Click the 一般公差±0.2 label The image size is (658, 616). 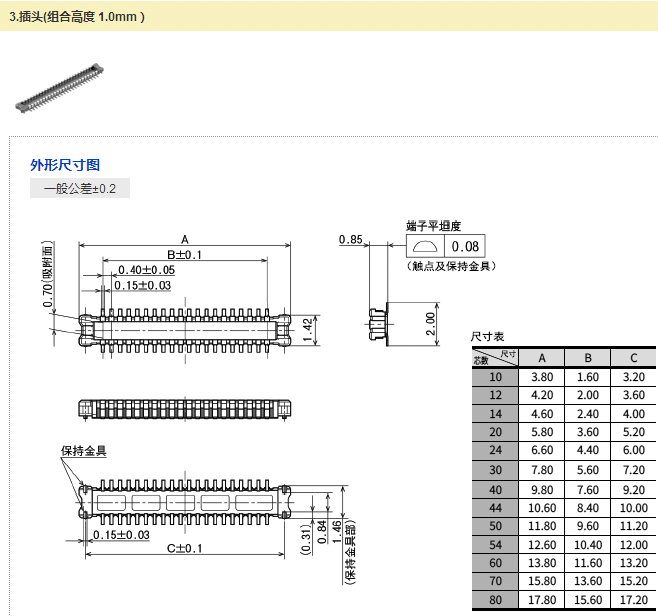tap(80, 188)
